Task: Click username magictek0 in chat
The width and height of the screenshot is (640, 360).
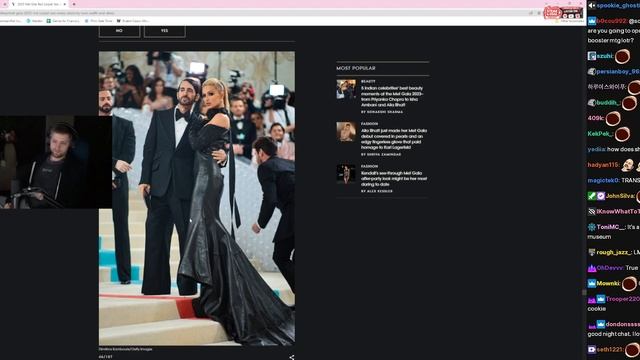Action: pyautogui.click(x=603, y=180)
